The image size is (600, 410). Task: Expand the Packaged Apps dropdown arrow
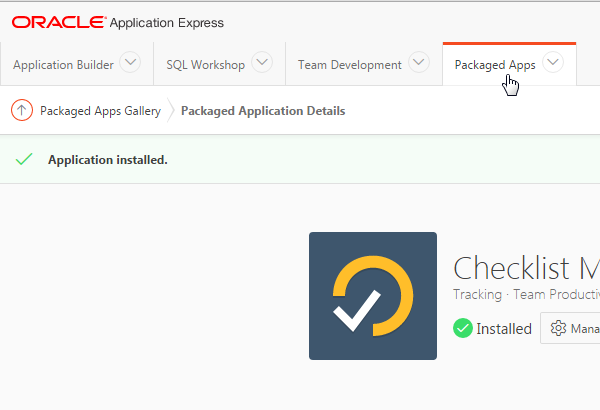[x=553, y=62]
